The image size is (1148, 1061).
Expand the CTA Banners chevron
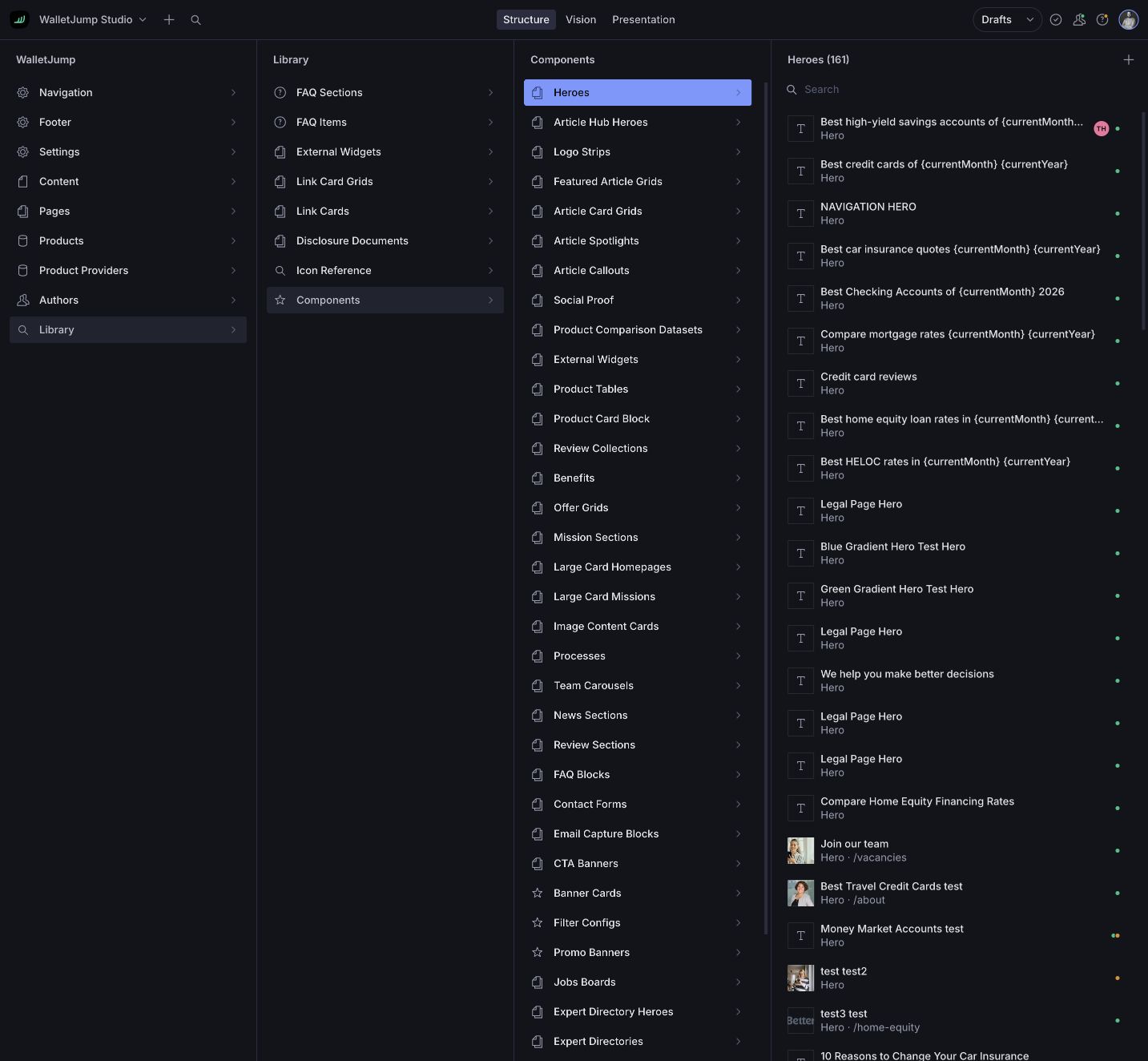[738, 863]
